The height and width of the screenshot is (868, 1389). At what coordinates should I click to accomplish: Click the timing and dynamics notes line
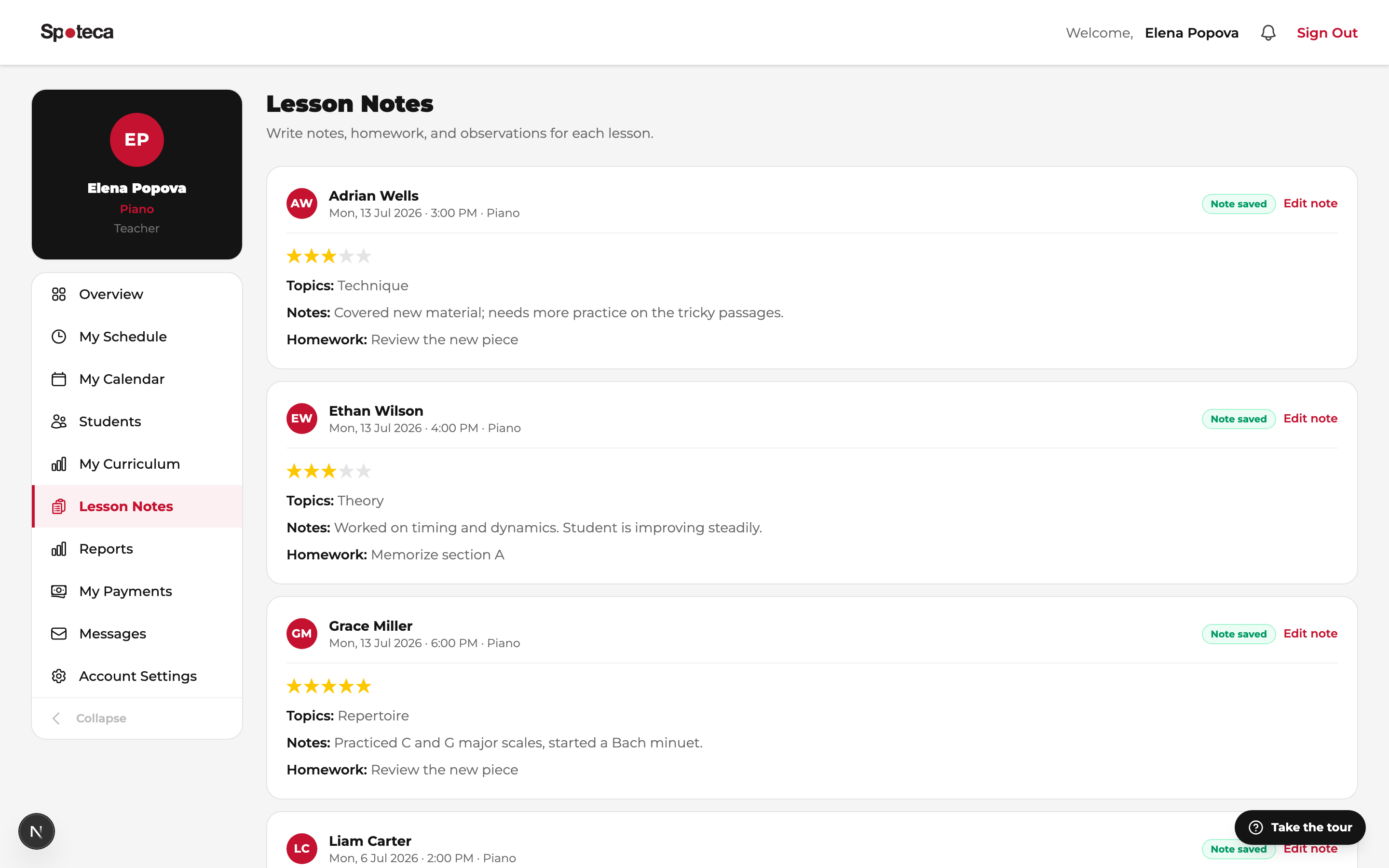click(x=525, y=528)
